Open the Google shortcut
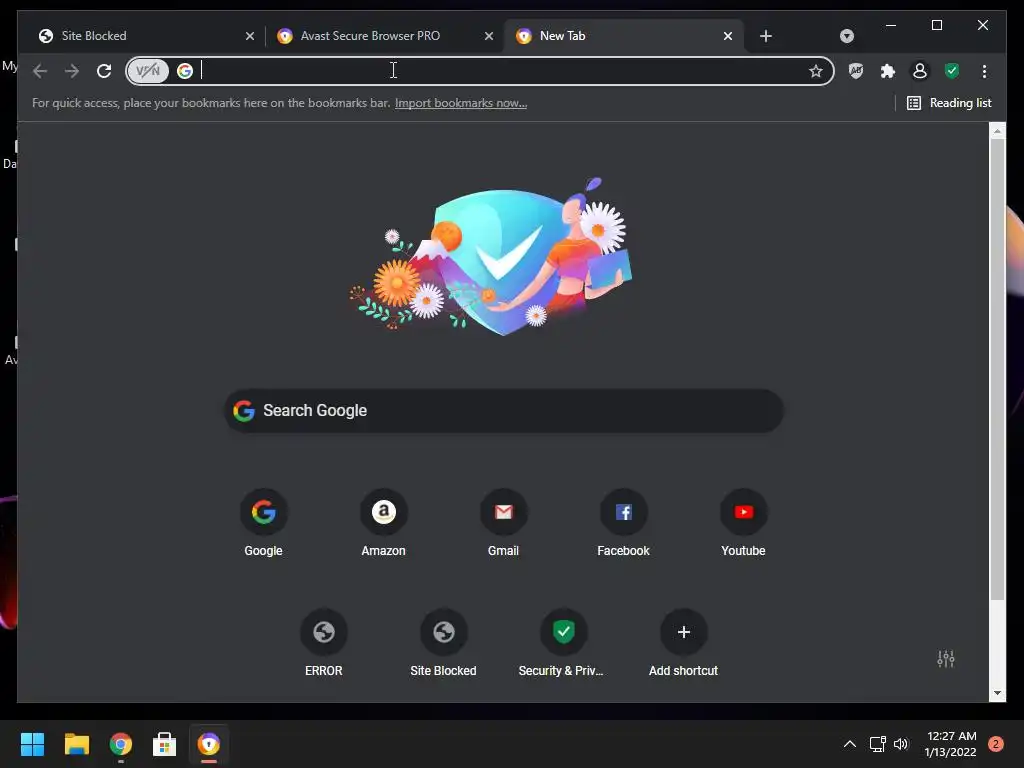 point(264,522)
